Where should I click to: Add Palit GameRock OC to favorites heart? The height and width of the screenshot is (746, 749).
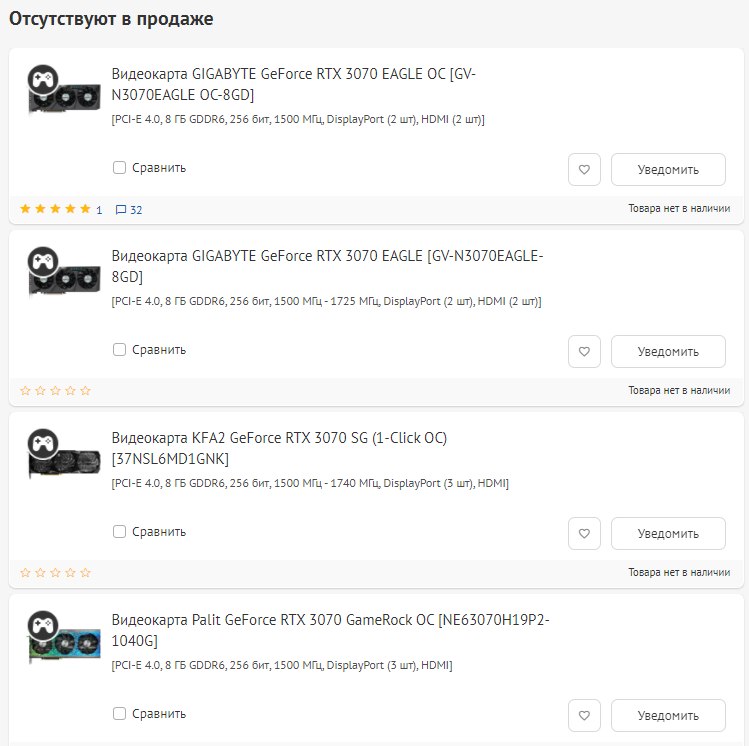click(x=584, y=715)
